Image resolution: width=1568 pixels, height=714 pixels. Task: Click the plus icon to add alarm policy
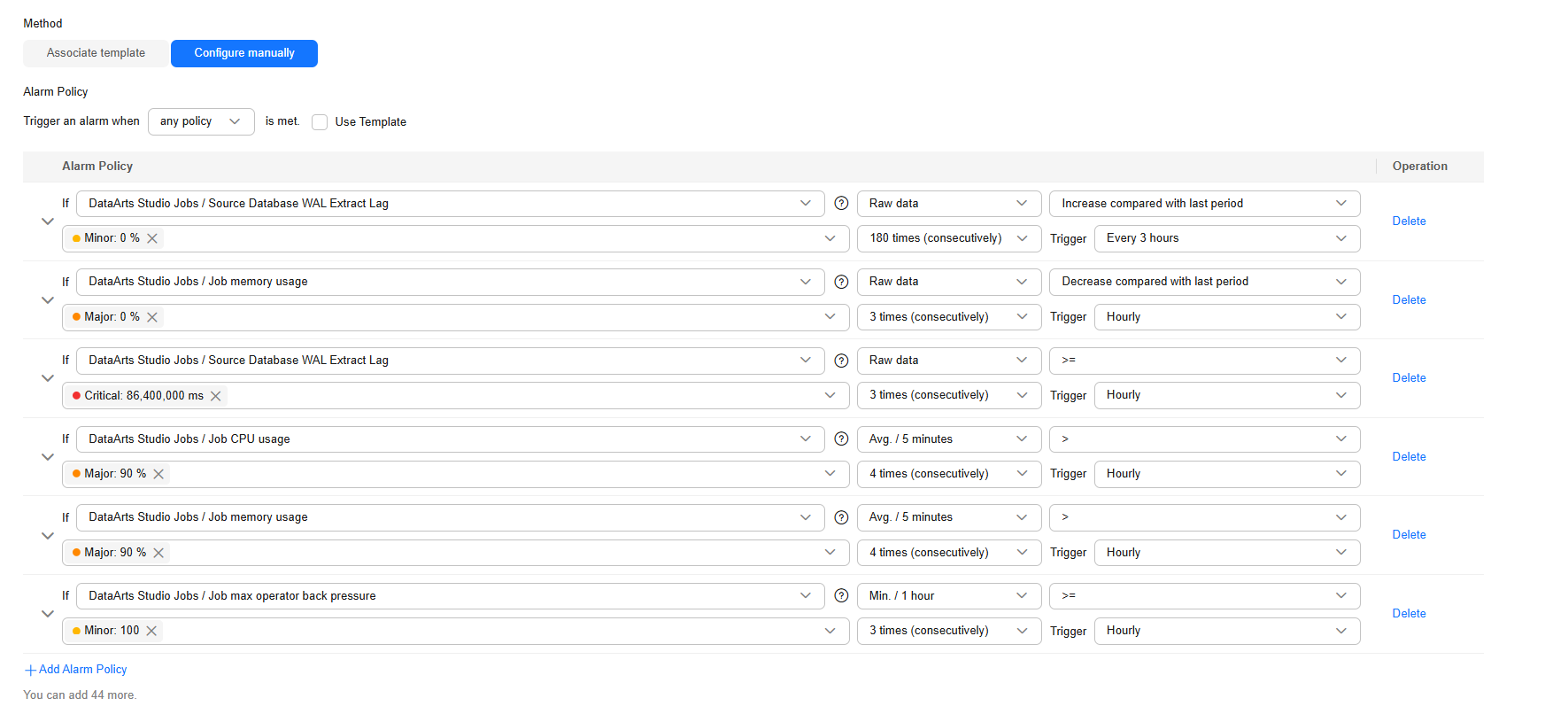coord(30,670)
